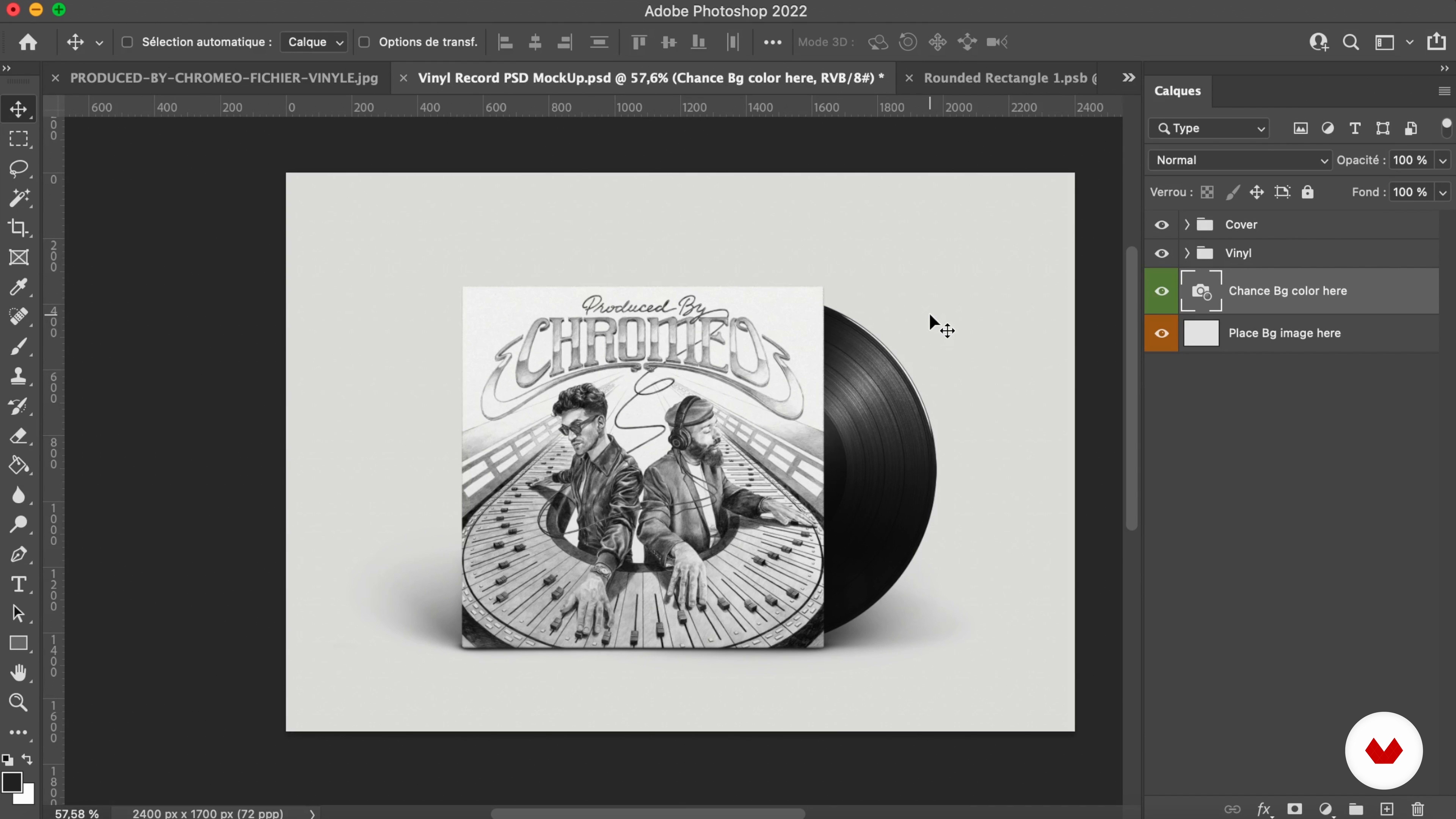1456x819 pixels.
Task: Select the Crop tool
Action: [18, 228]
